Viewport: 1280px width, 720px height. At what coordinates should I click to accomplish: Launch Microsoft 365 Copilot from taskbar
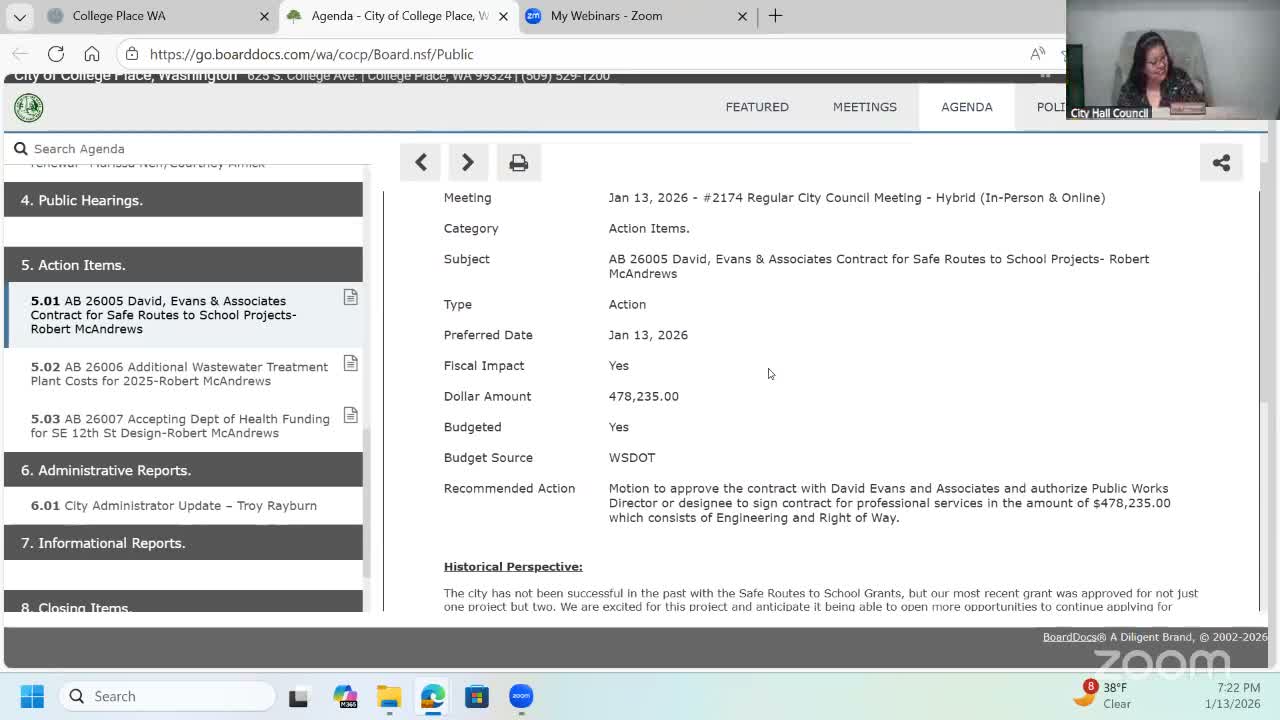pos(345,696)
